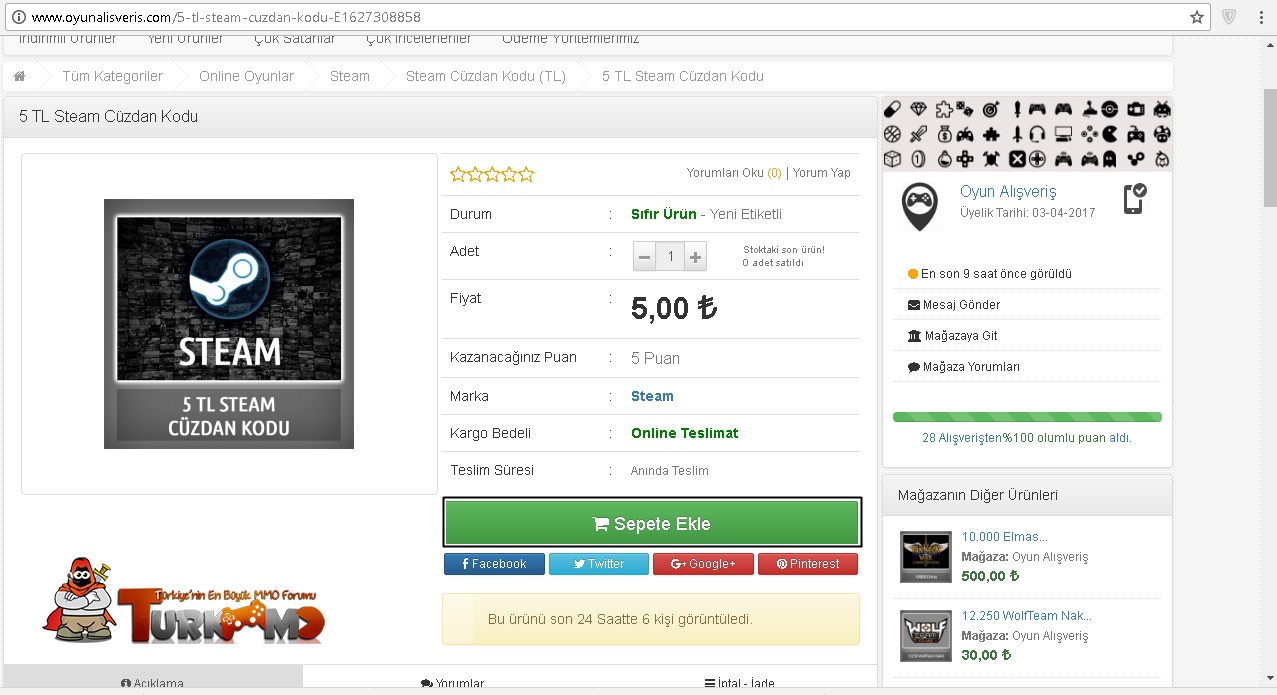Click the 500,00 ₺ price of 10.000 Elmas
Image resolution: width=1277 pixels, height=695 pixels.
(990, 576)
